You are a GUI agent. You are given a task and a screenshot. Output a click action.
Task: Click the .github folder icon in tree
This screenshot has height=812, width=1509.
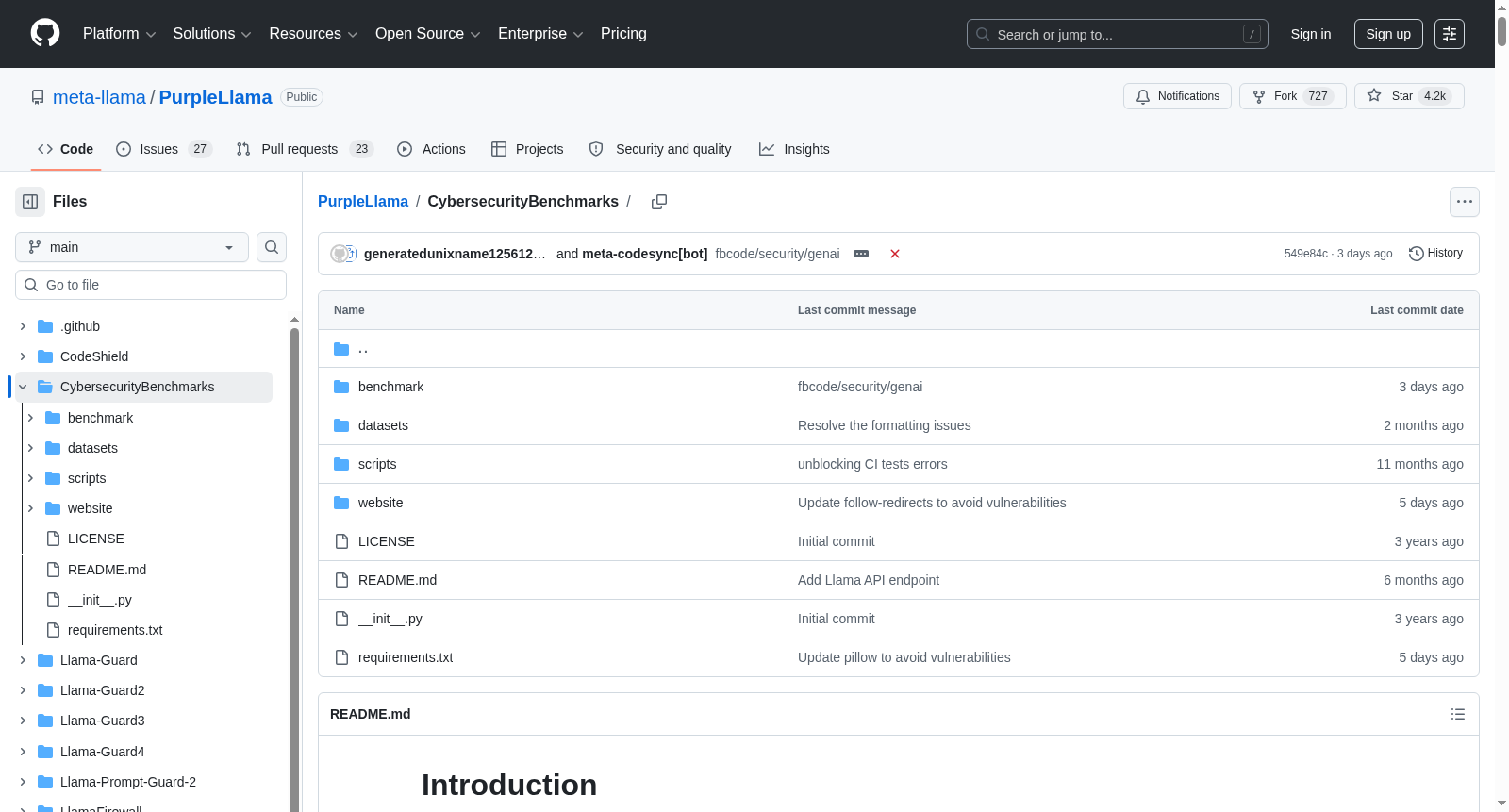45,326
